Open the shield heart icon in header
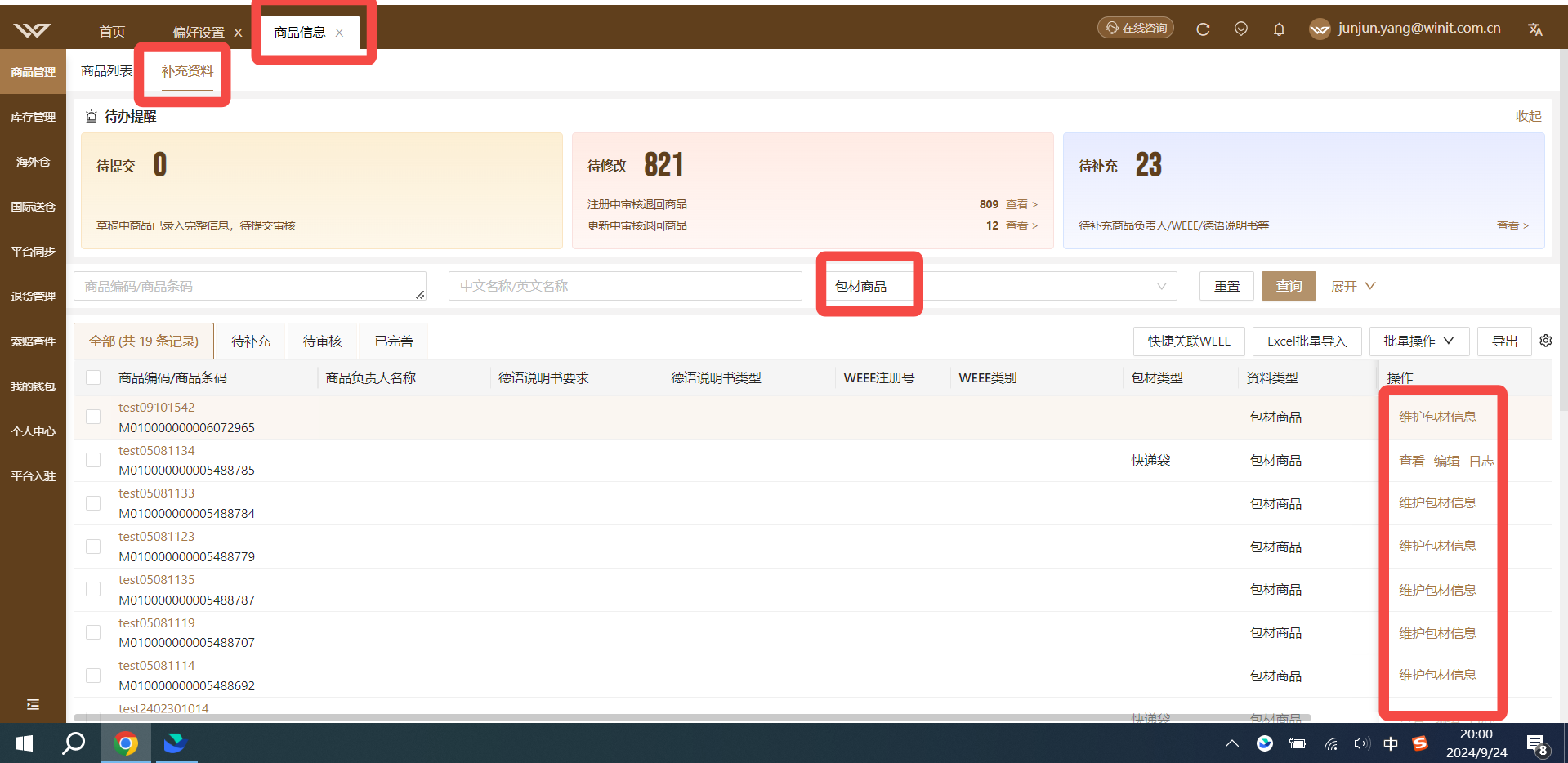This screenshot has height=763, width=1568. pos(1241,29)
